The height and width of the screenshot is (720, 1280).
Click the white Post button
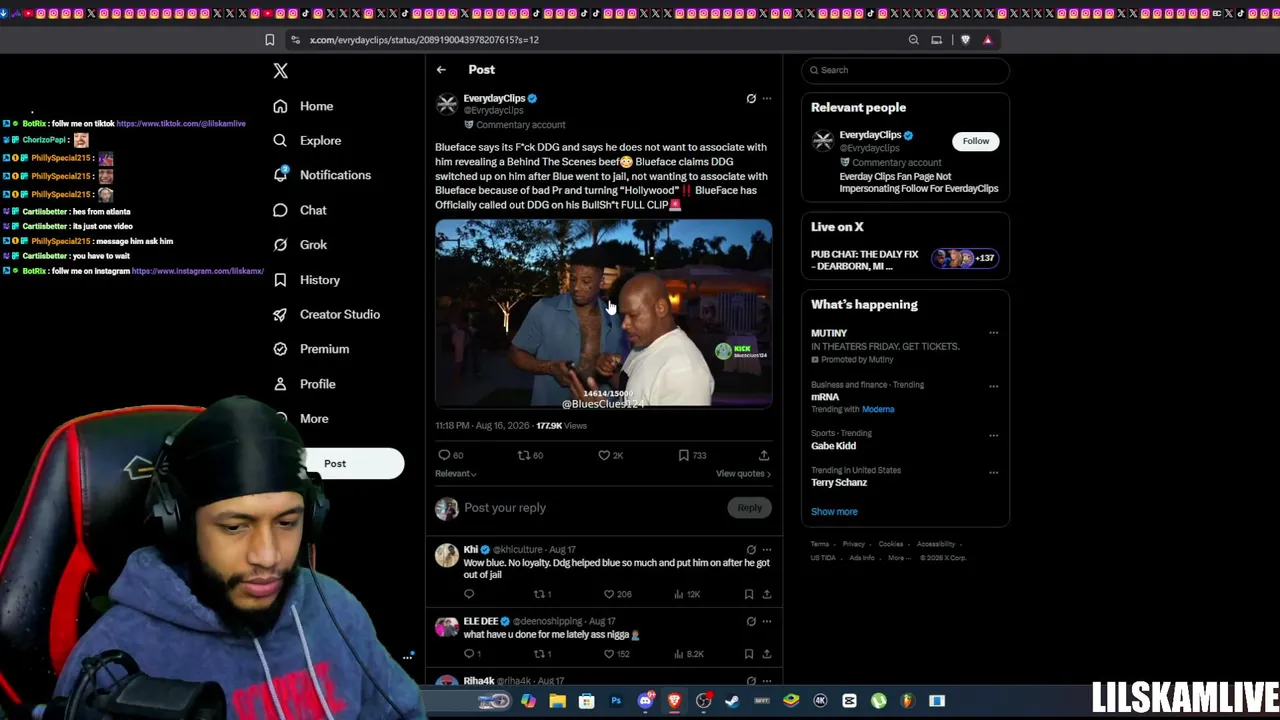pos(352,464)
